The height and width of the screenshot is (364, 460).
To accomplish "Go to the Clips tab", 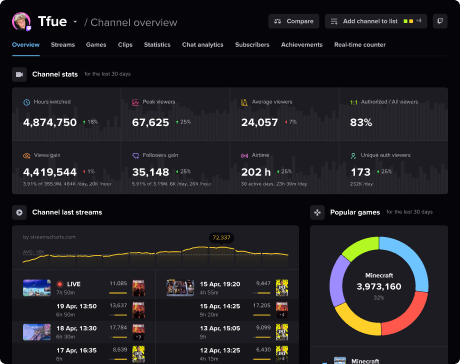I will pos(125,45).
